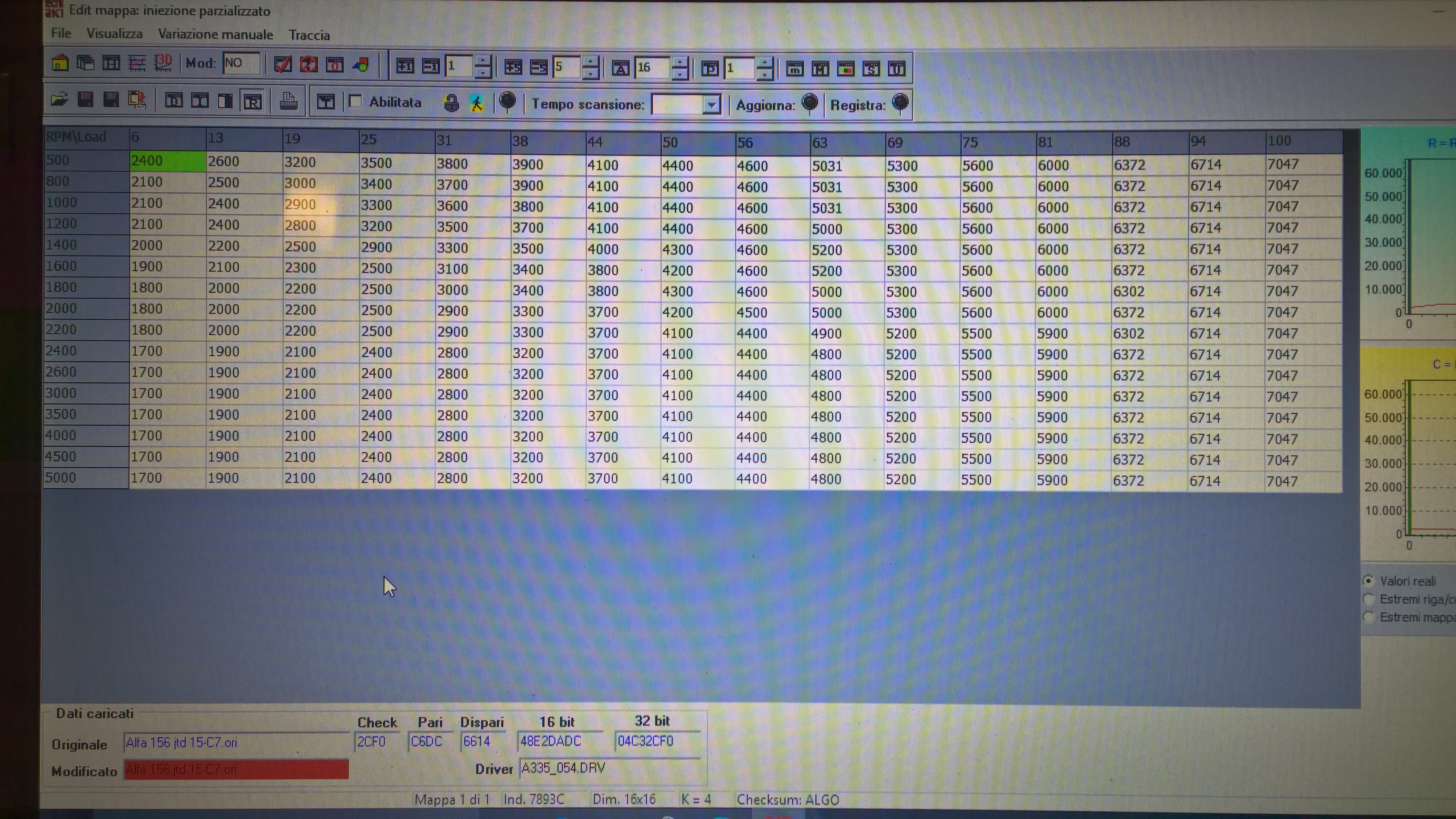Click the yellow copy-with-red-mark icon
This screenshot has width=1456, height=819.
pyautogui.click(x=137, y=100)
